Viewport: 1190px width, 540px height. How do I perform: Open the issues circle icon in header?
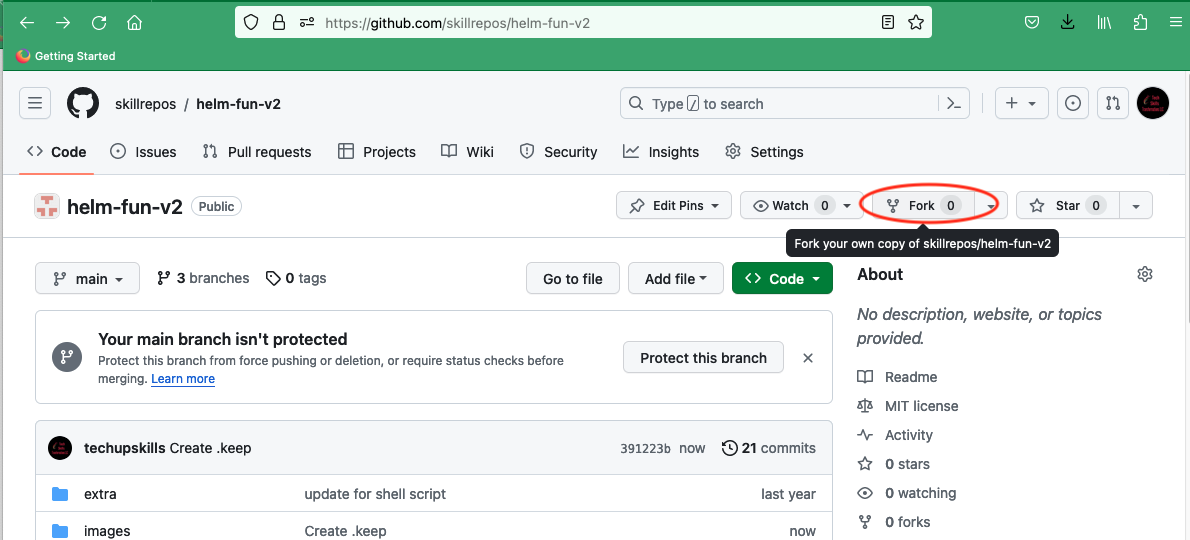click(1073, 103)
